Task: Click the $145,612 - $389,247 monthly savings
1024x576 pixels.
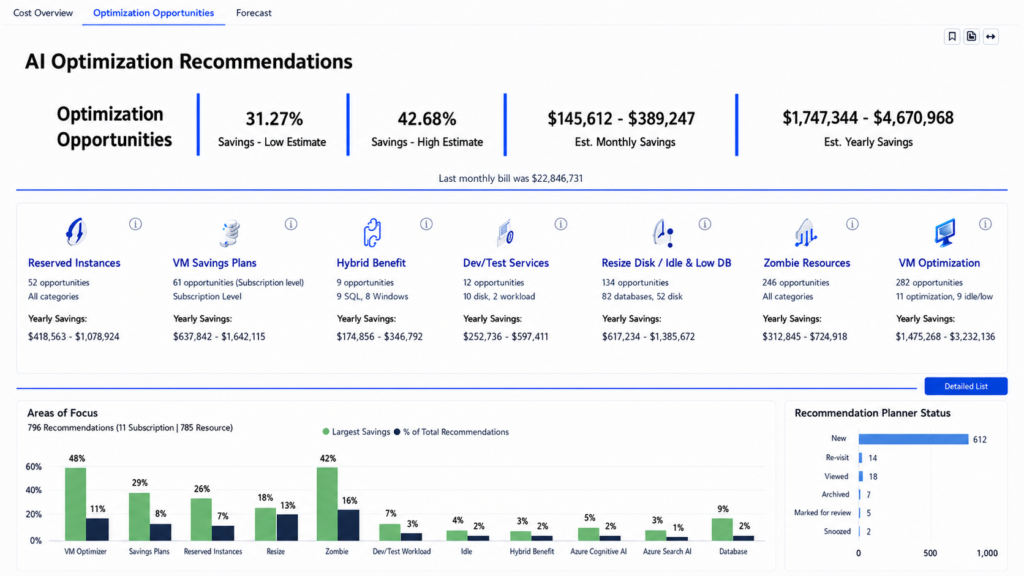Action: tap(621, 118)
